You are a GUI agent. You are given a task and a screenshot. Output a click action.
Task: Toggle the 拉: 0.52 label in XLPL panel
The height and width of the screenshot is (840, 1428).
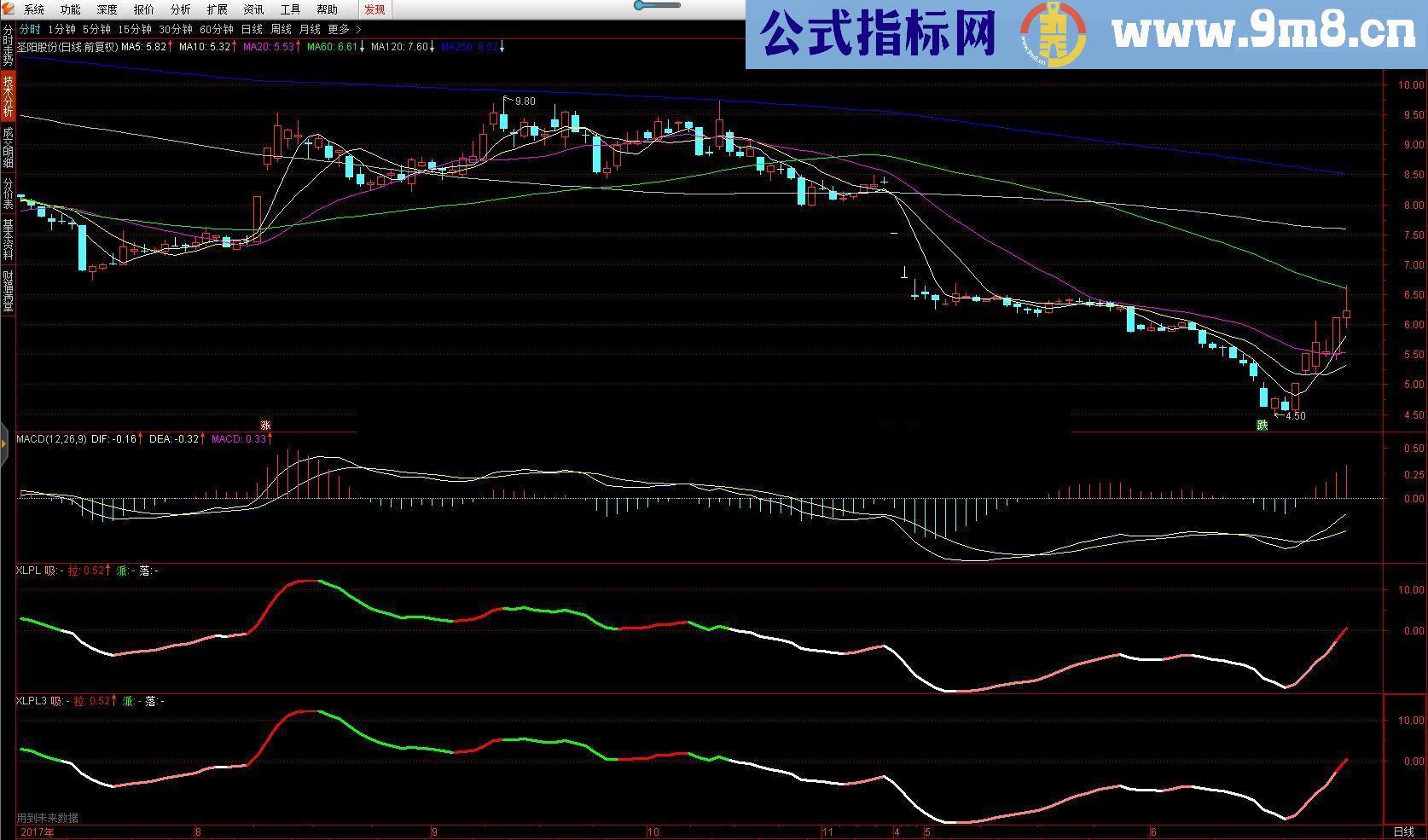[89, 571]
